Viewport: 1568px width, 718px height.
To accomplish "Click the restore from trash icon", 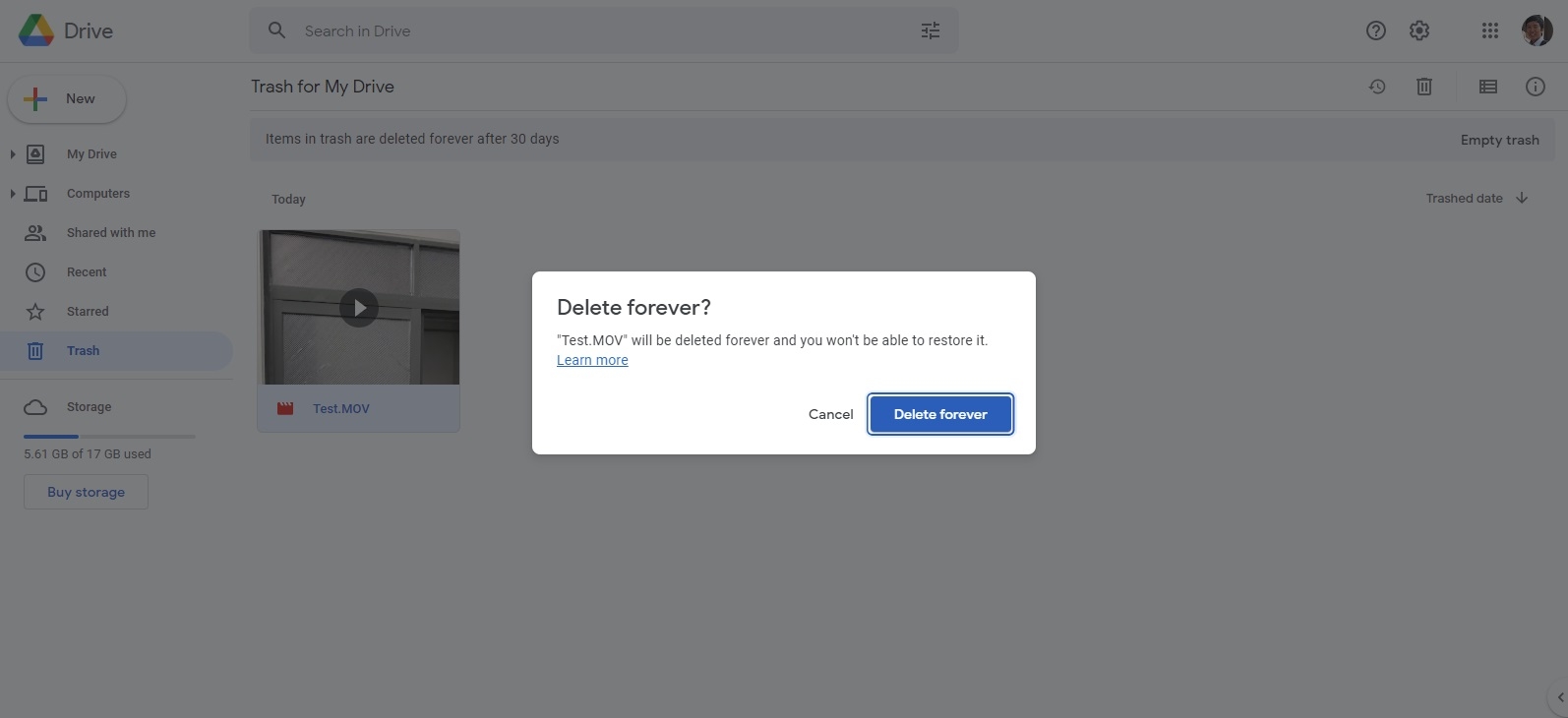I will pos(1377,87).
